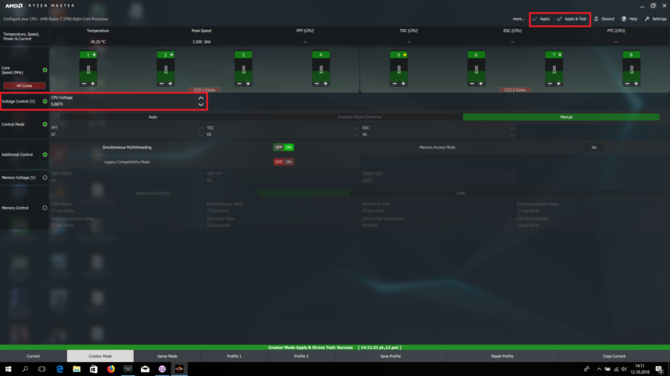
Task: Click the yellow star on core 5
Action: click(x=404, y=55)
